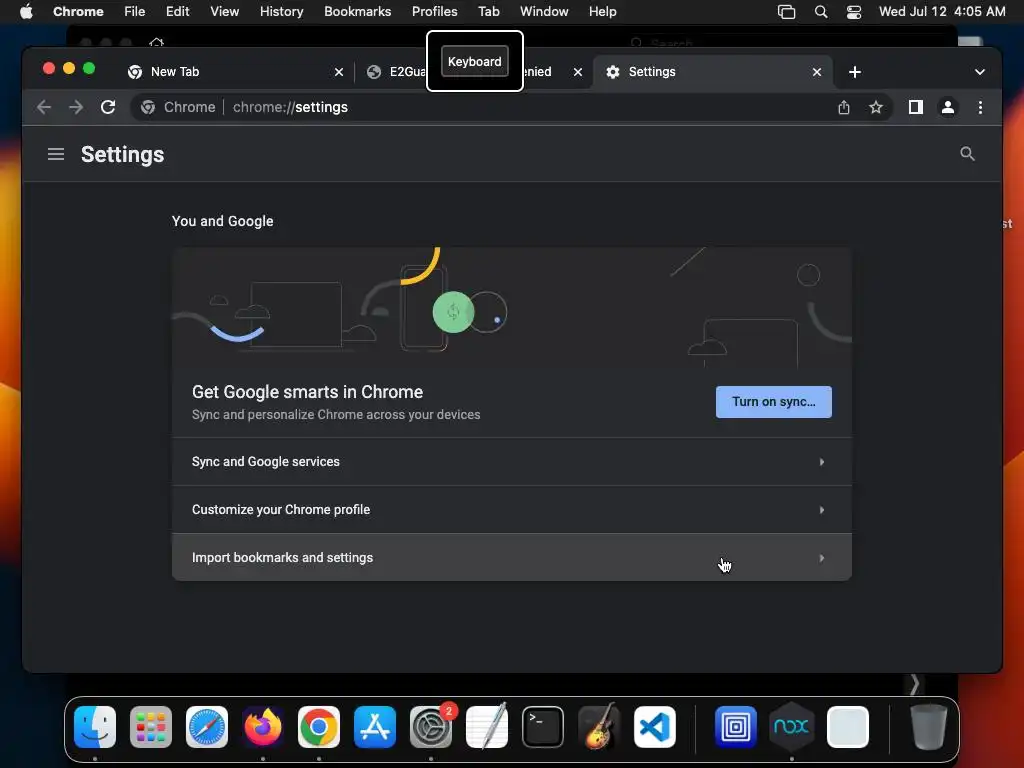Launch GarageBand from the Dock
This screenshot has height=768, width=1024.
tap(599, 727)
